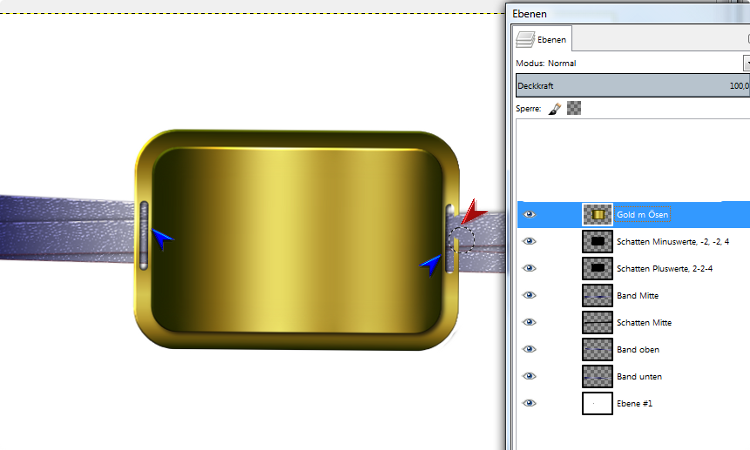Switch to the Ebenen tab
The height and width of the screenshot is (450, 750).
[541, 40]
